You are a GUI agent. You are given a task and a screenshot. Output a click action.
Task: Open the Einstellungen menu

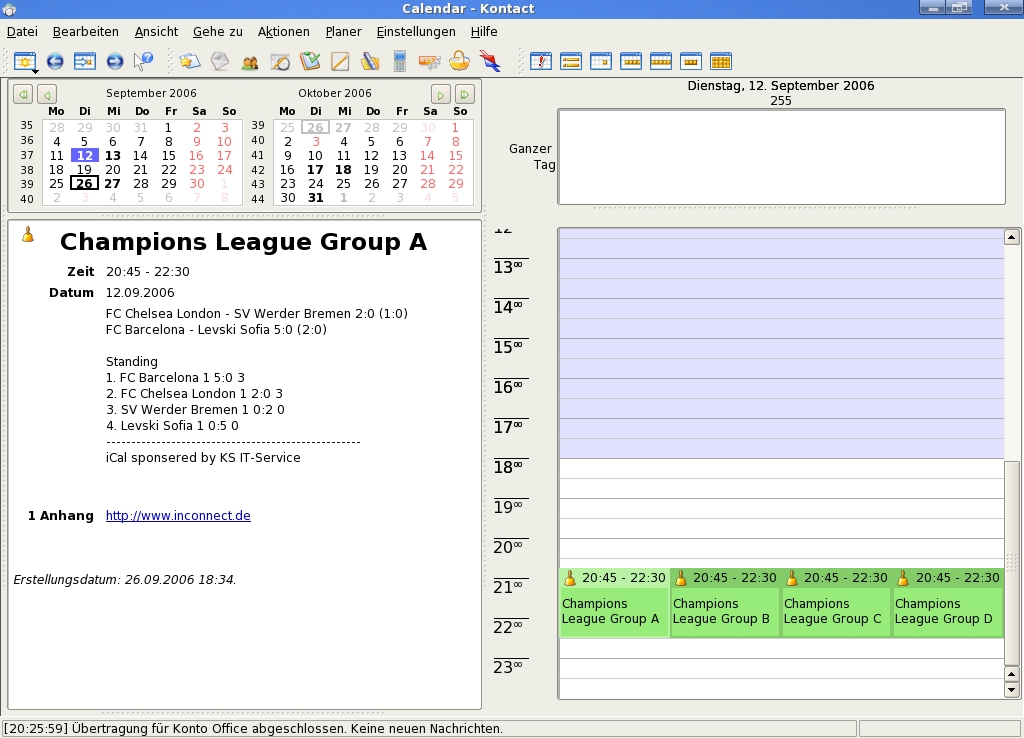pos(416,31)
